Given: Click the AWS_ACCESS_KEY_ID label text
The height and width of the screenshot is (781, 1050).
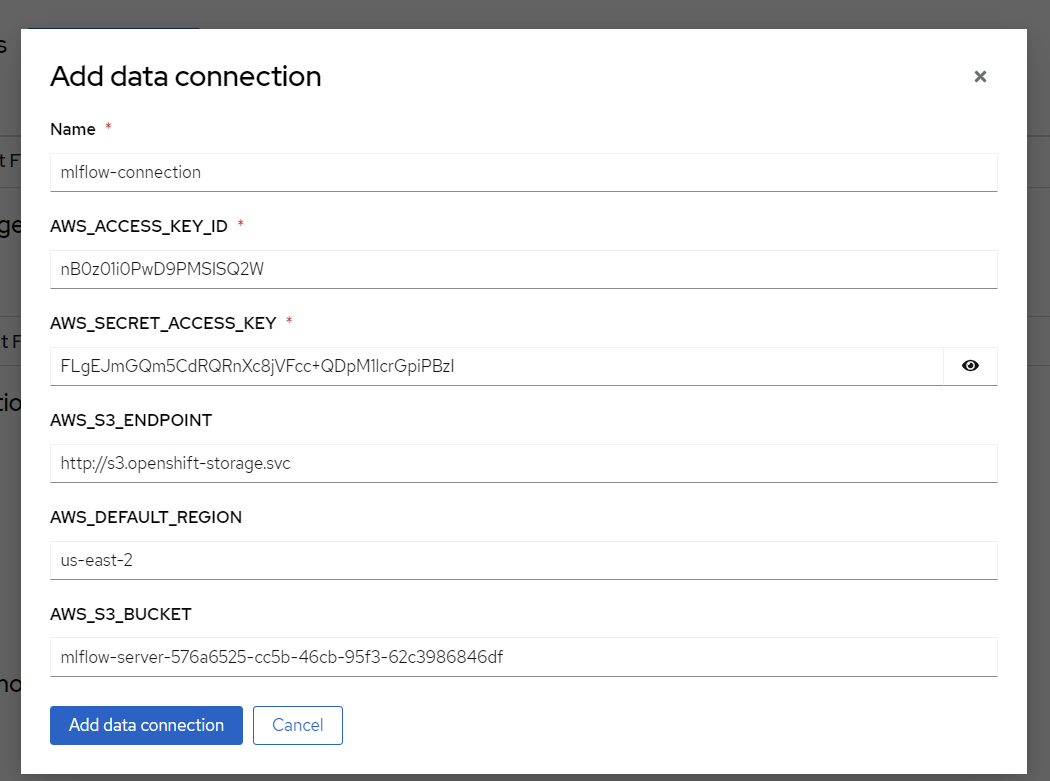Looking at the screenshot, I should click(x=139, y=226).
